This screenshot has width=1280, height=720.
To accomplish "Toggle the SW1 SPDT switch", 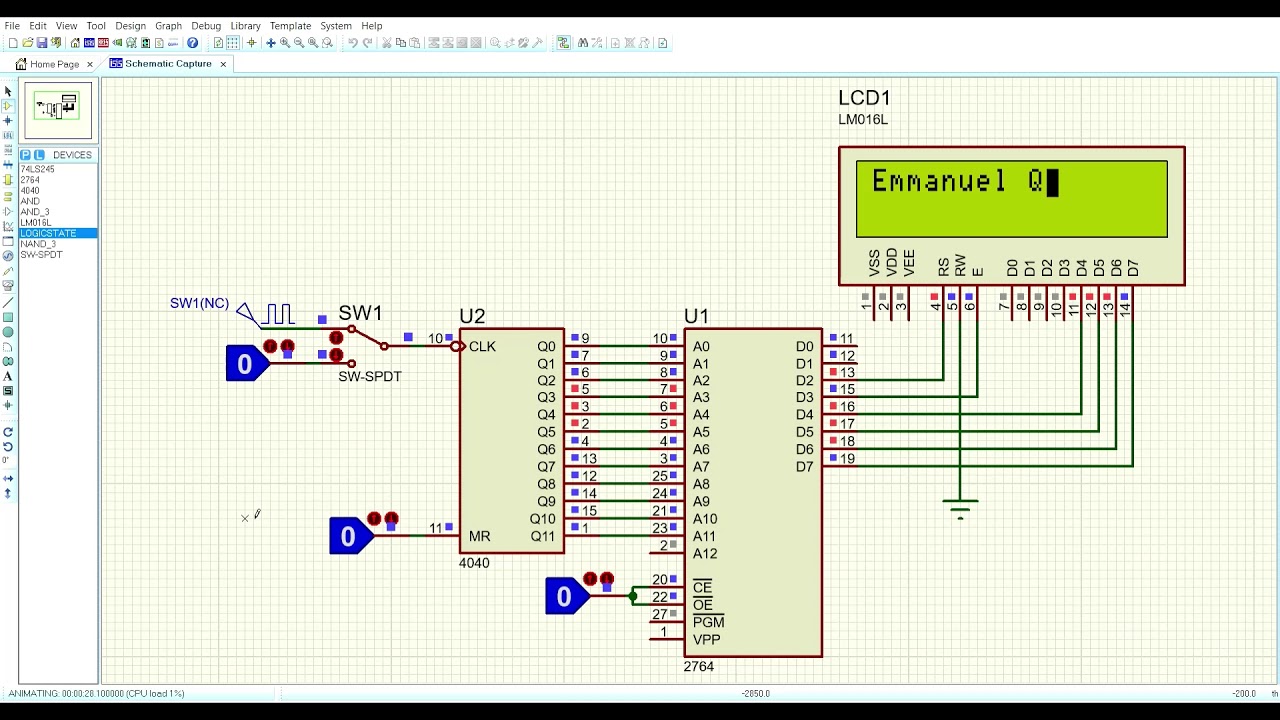I will pyautogui.click(x=367, y=345).
